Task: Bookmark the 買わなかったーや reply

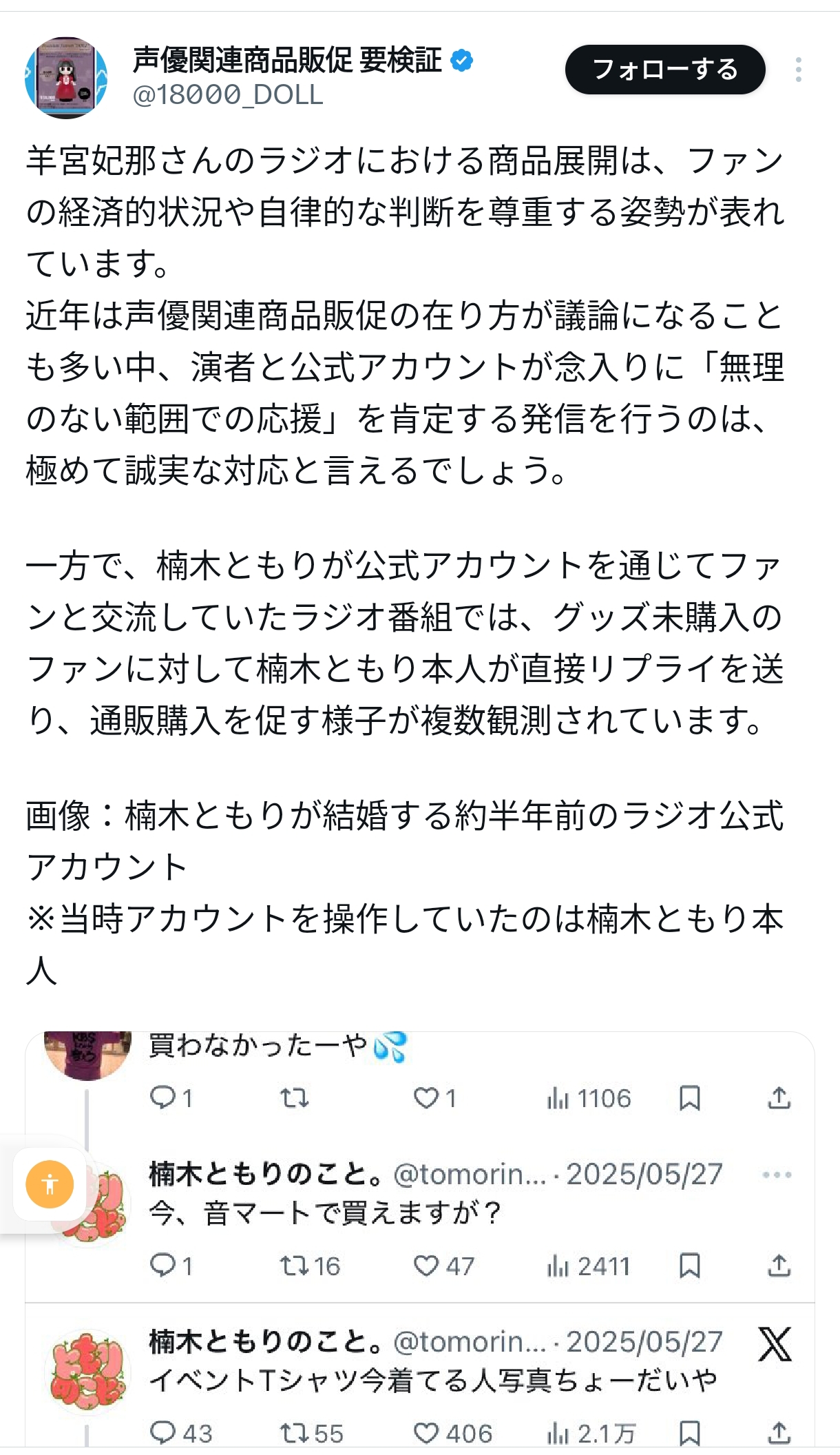Action: 689,1097
